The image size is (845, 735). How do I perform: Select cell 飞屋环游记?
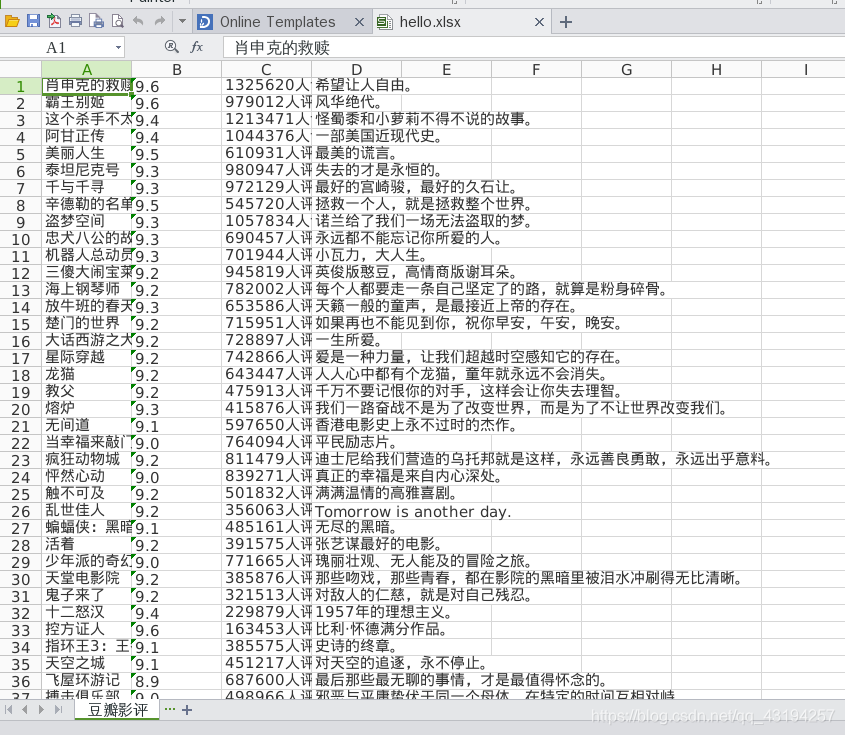[x=87, y=681]
